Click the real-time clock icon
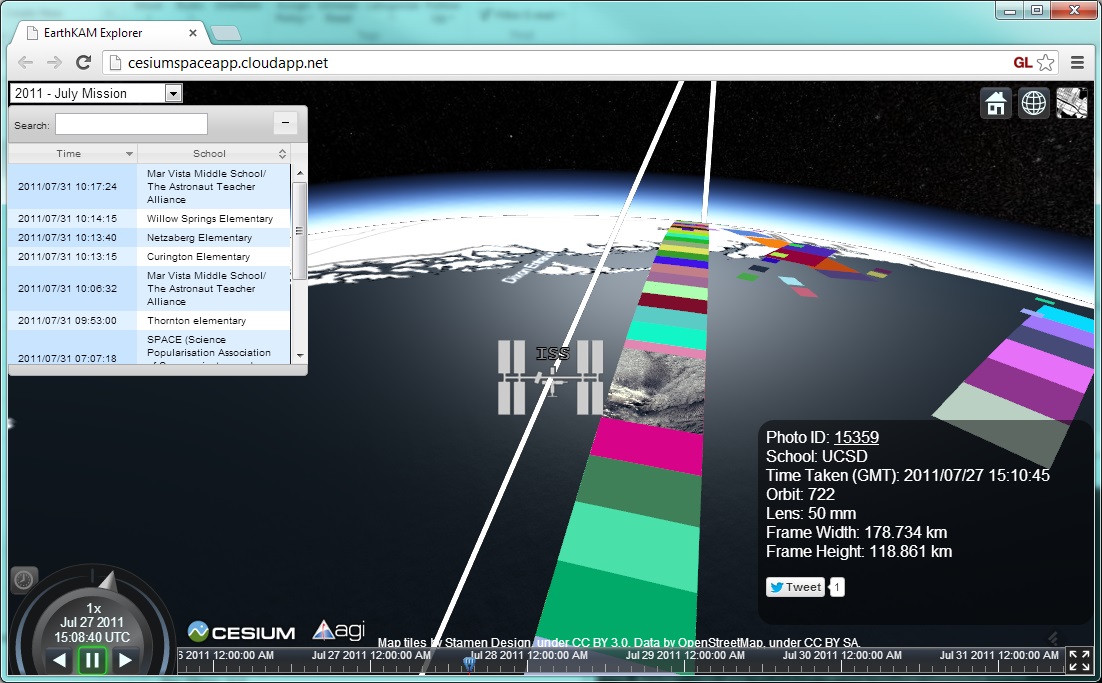 coord(24,580)
